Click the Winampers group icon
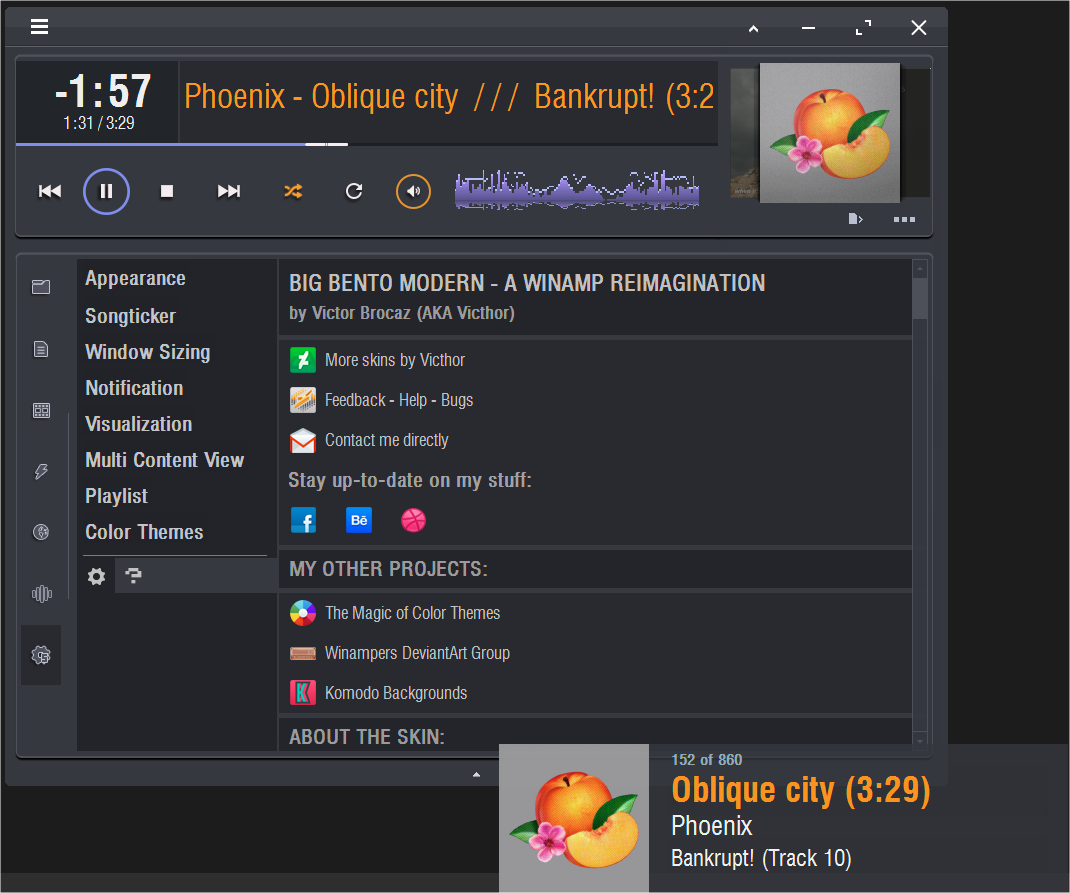 [x=303, y=654]
